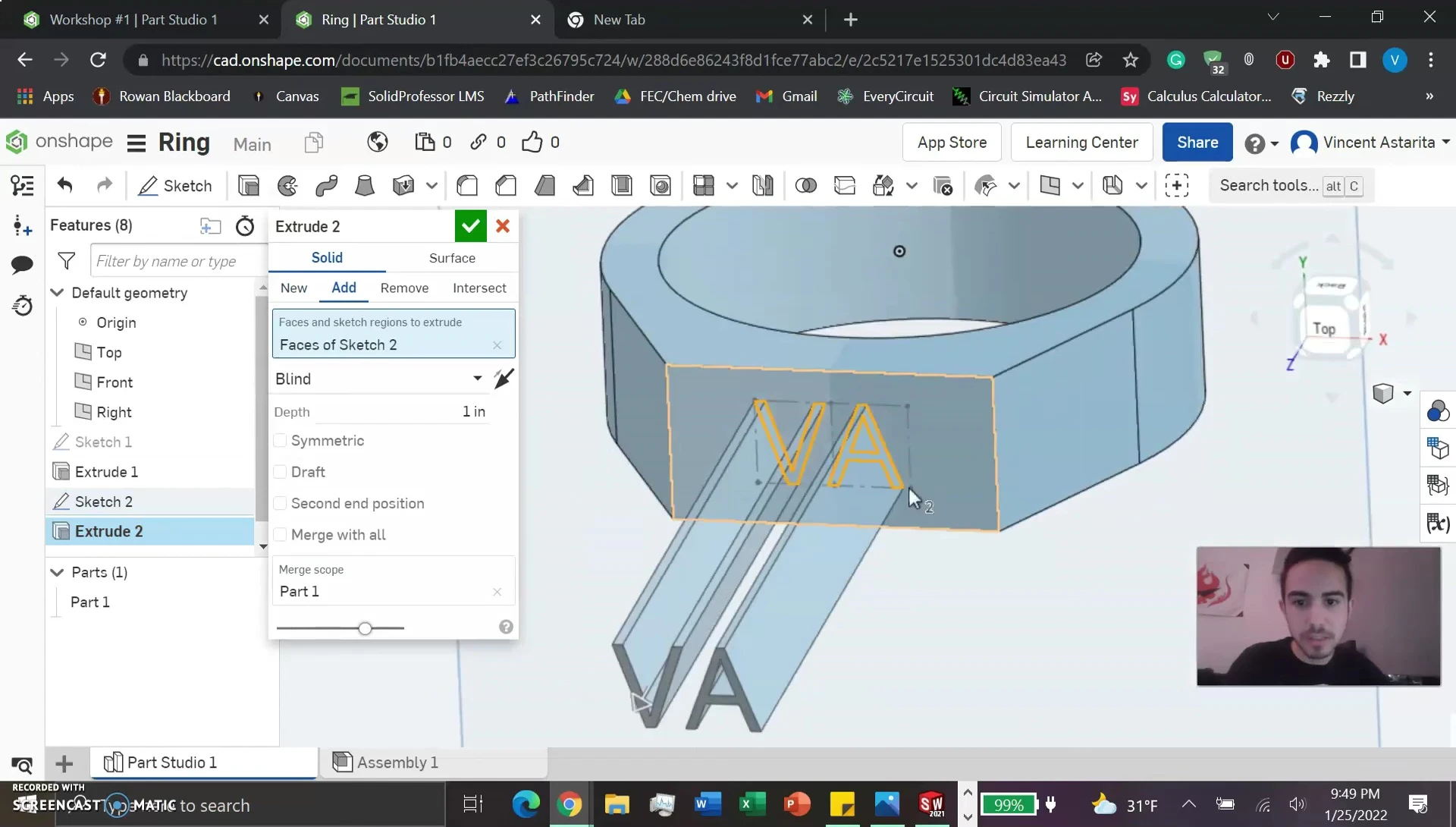
Task: Open the rollback stopwatch in Features panel
Action: [244, 225]
